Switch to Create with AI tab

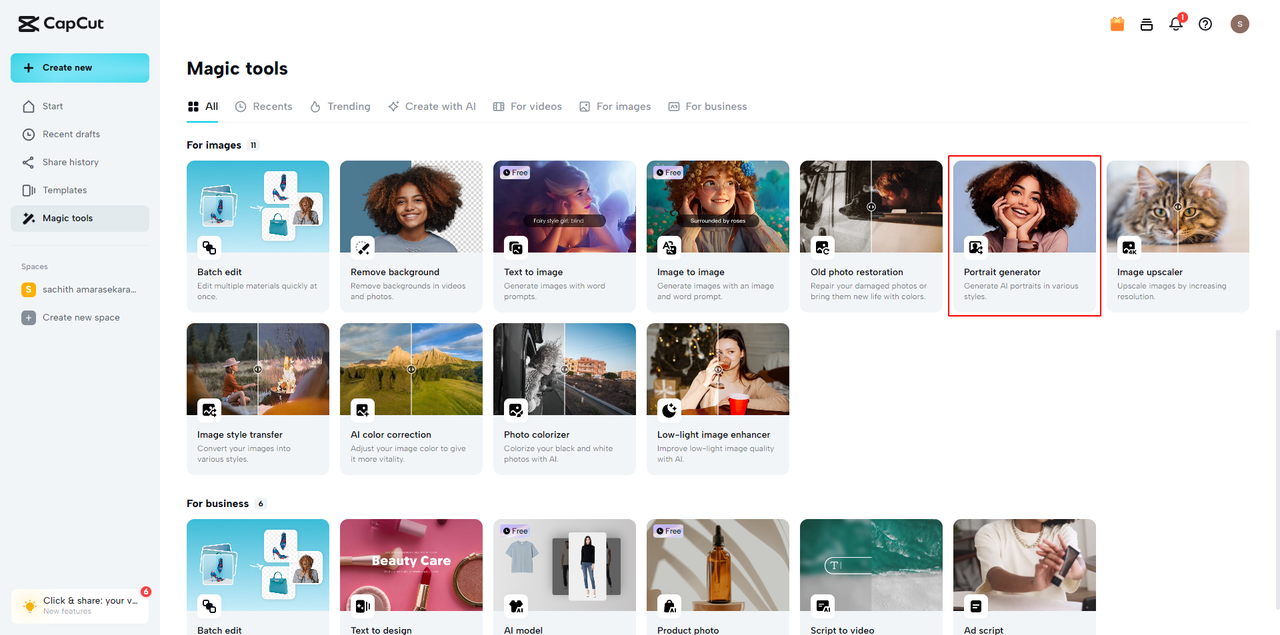point(432,106)
